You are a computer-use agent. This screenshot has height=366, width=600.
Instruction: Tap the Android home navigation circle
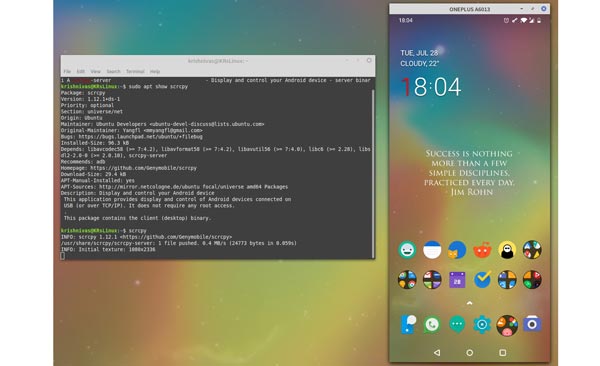tap(470, 353)
